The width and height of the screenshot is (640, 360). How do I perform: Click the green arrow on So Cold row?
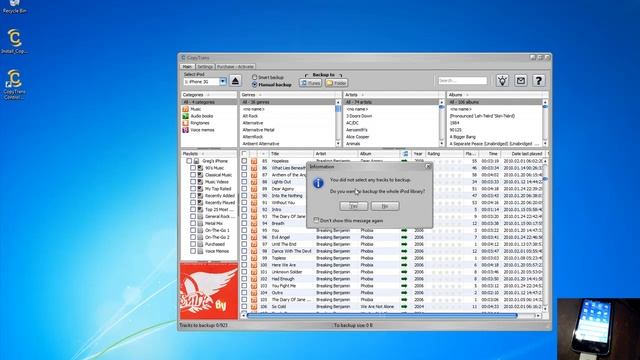[x=404, y=307]
